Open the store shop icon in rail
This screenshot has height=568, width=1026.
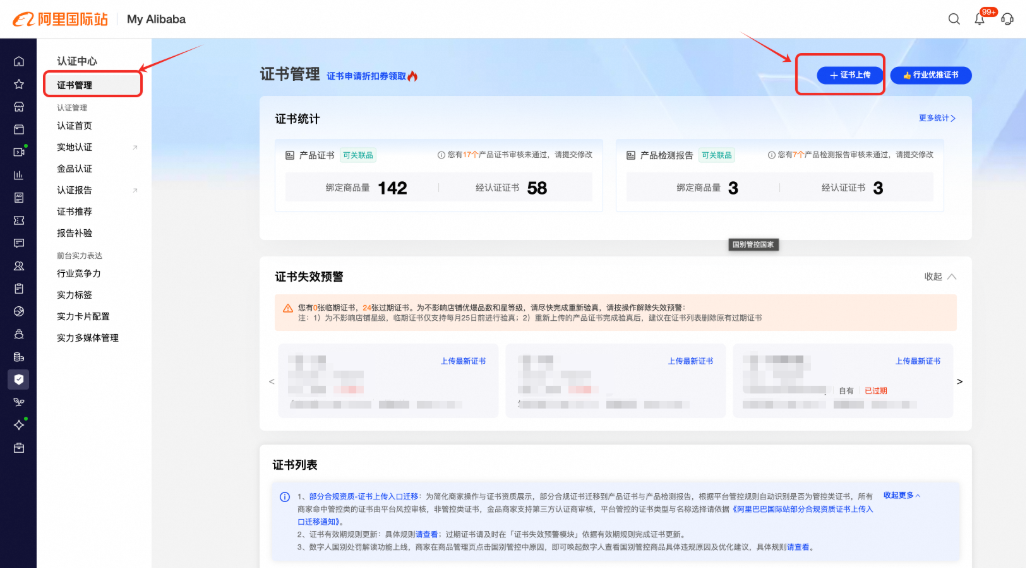19,107
